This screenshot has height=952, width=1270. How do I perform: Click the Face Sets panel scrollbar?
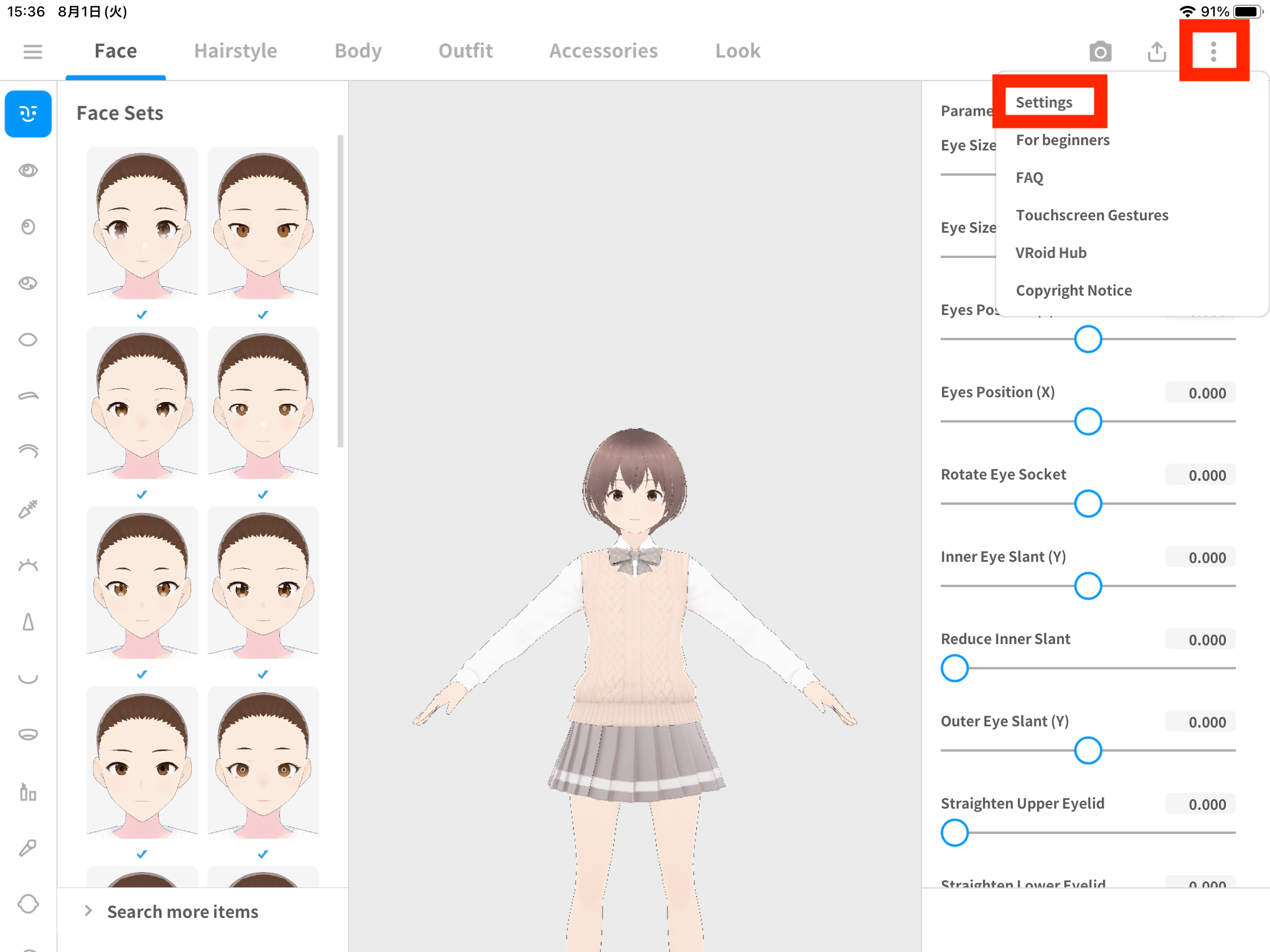[x=340, y=291]
